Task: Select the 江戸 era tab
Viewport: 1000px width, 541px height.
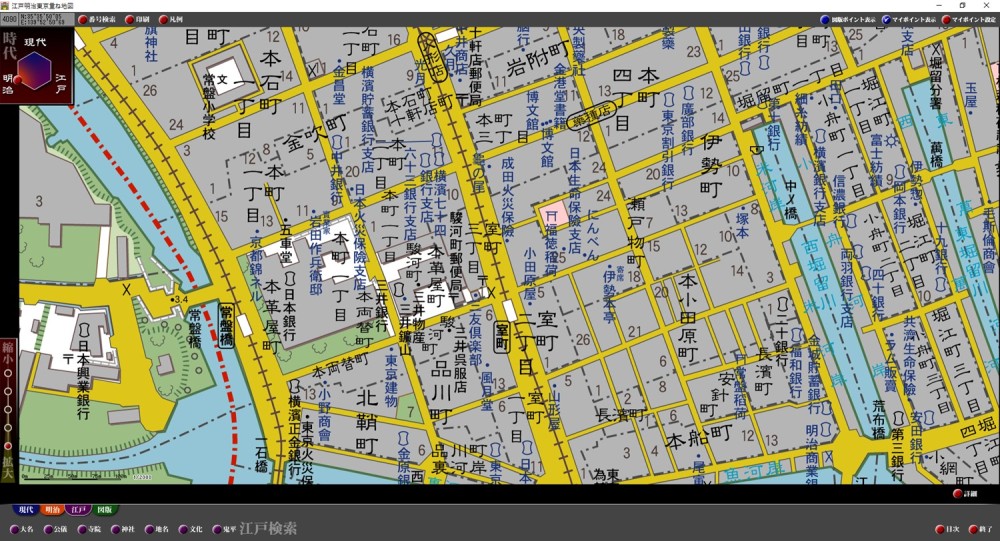Action: pos(81,509)
